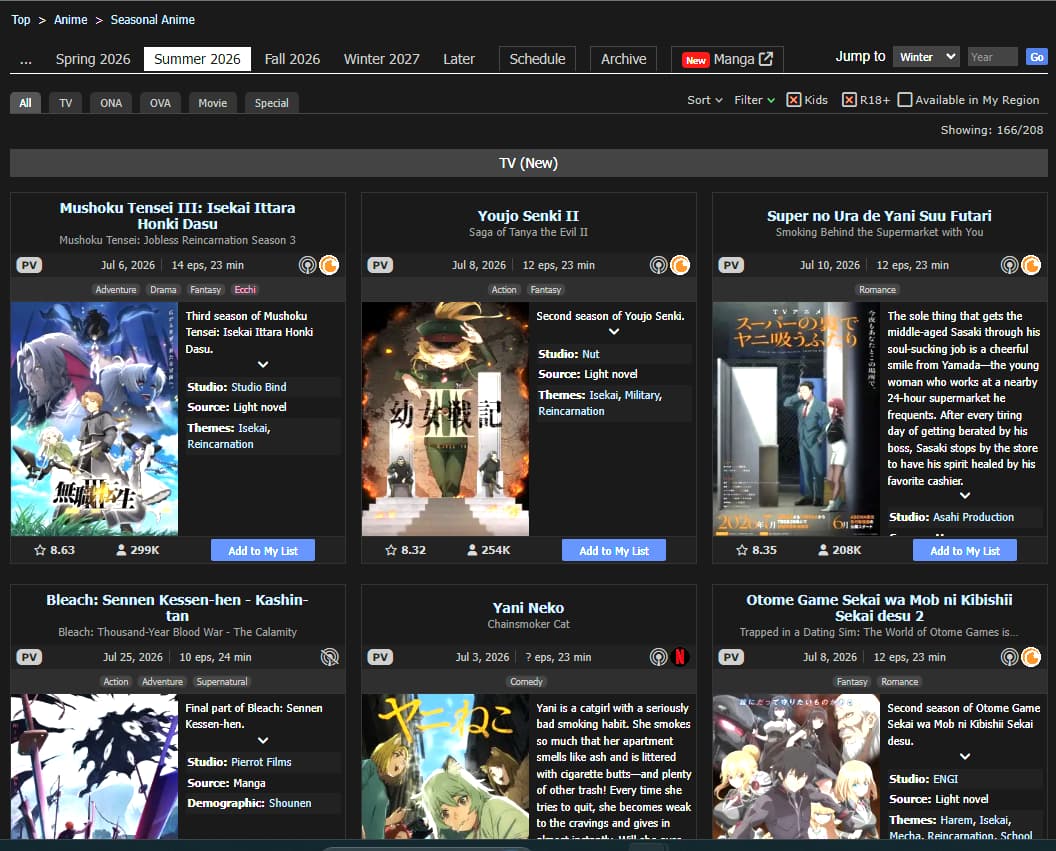Click star score icon on Mushoku Tensei card
The height and width of the screenshot is (851, 1056).
pyautogui.click(x=40, y=550)
